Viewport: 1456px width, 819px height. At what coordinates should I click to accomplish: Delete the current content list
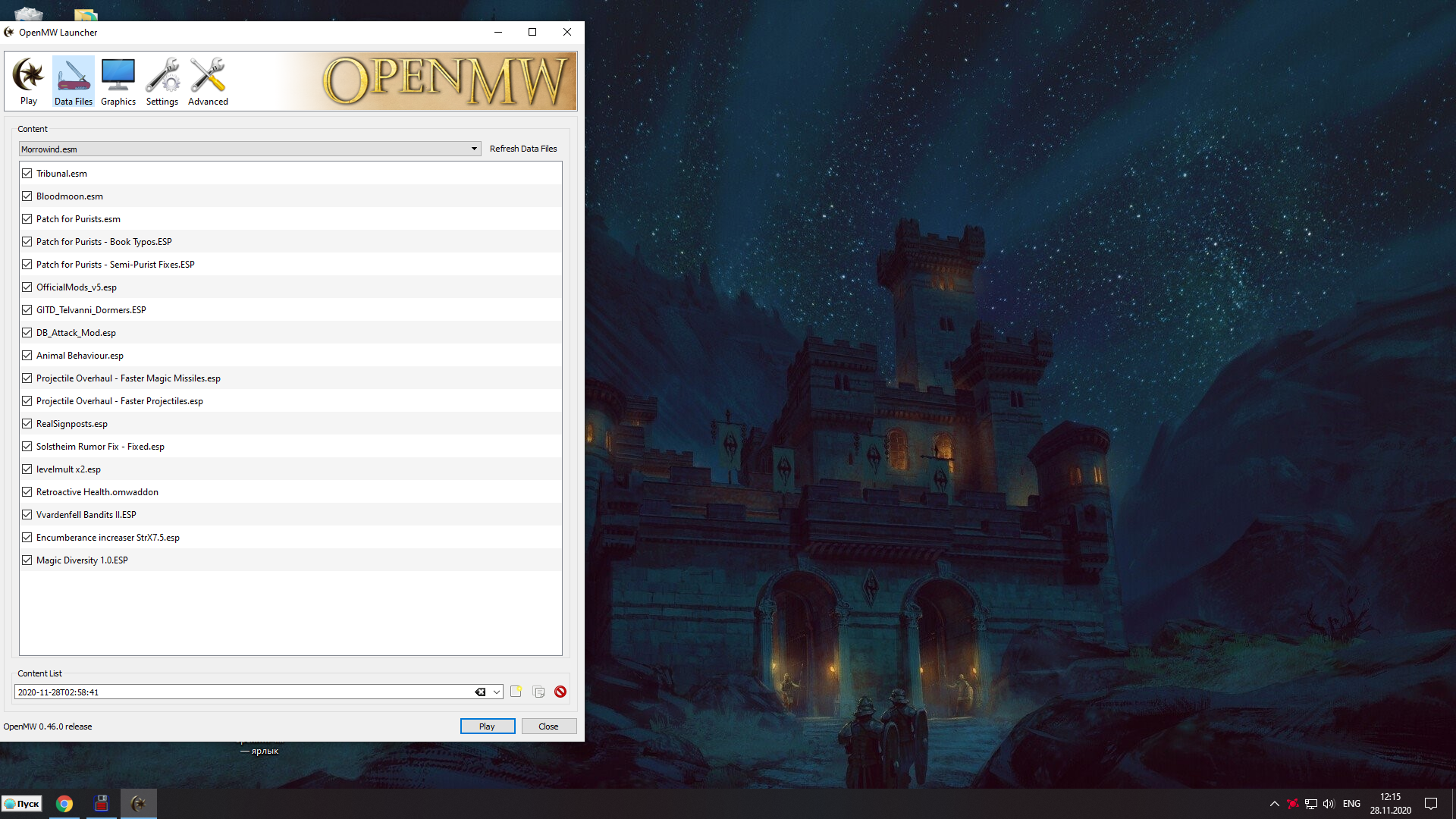coord(560,692)
